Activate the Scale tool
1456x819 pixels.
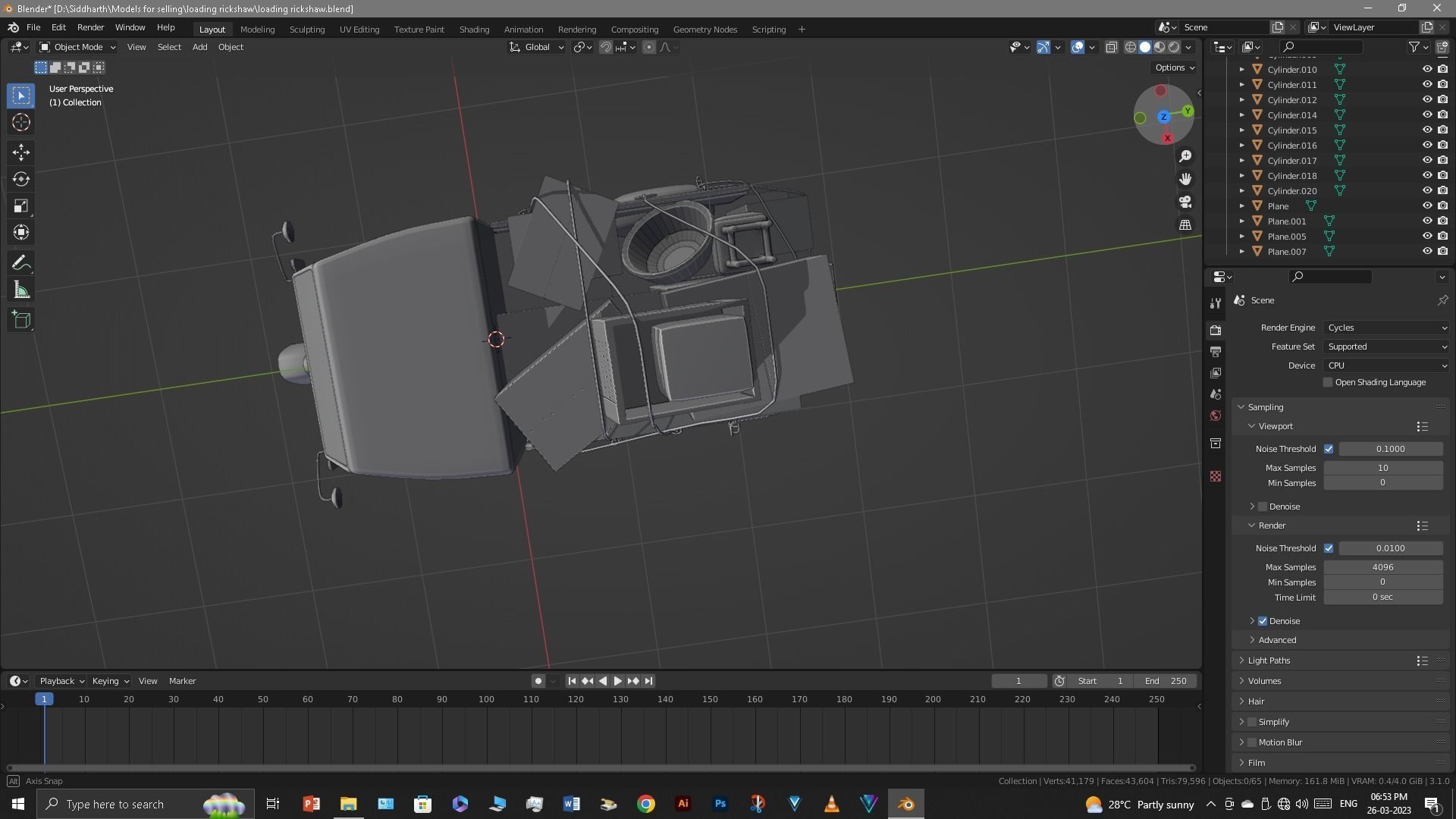pyautogui.click(x=21, y=206)
